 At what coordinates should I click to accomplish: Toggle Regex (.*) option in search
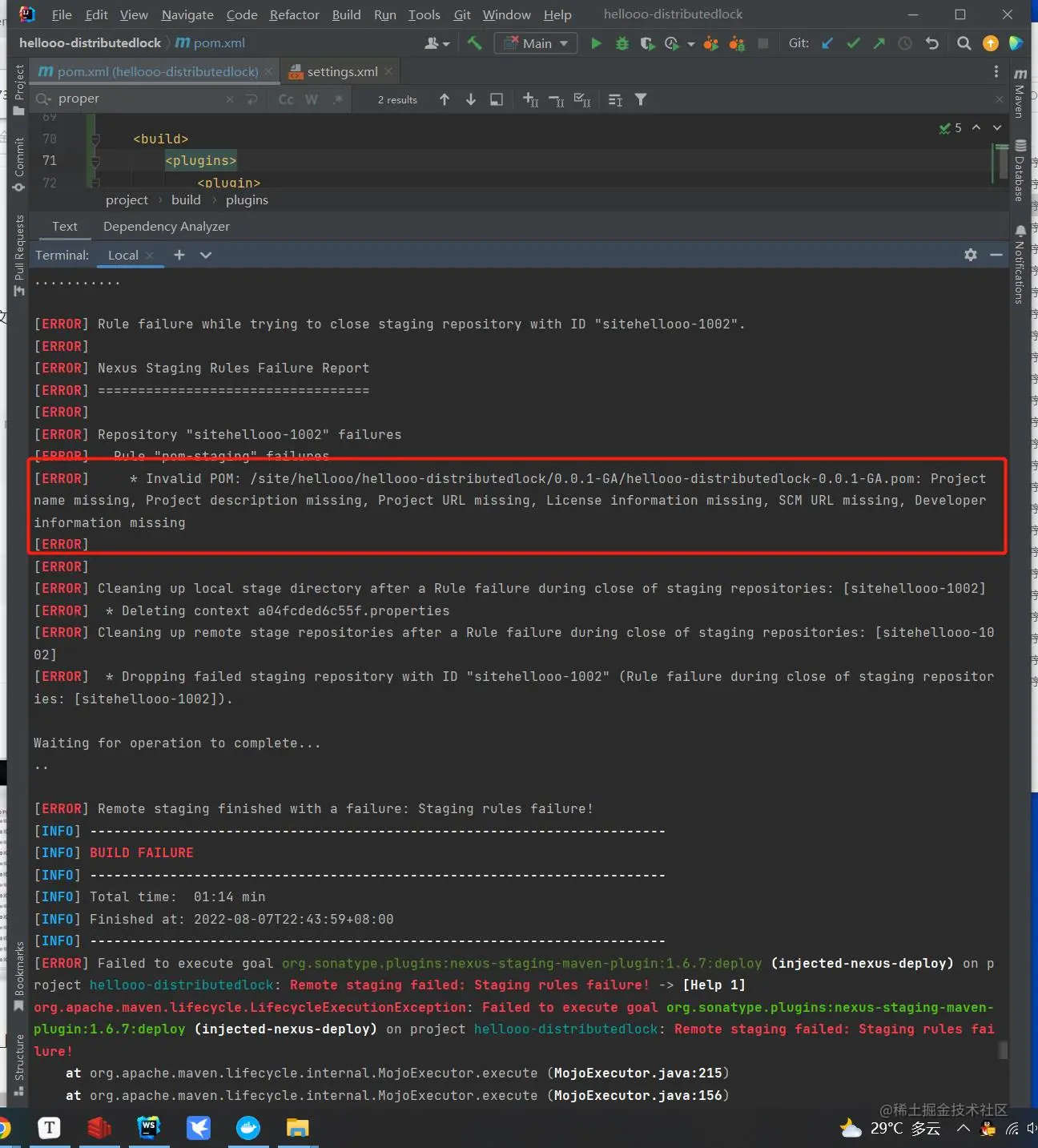pyautogui.click(x=338, y=99)
